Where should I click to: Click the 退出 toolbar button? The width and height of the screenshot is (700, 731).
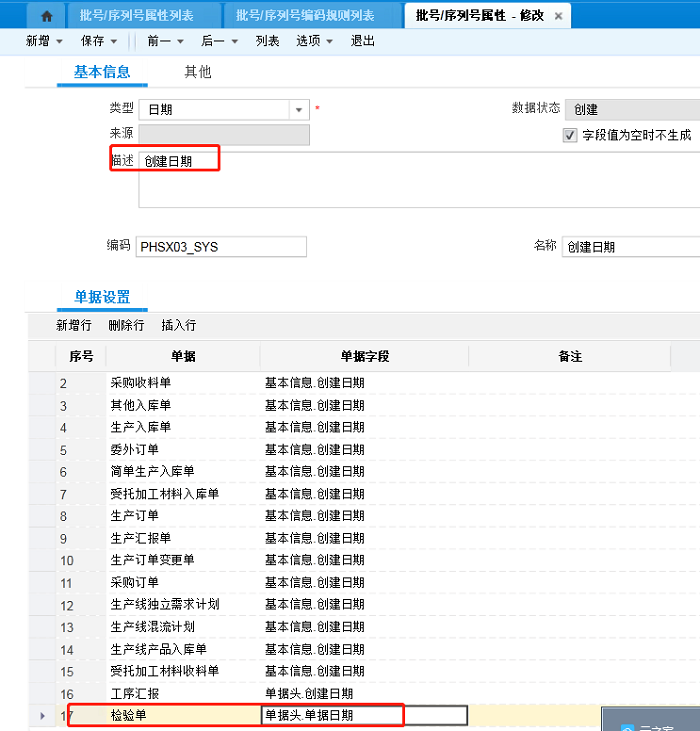click(x=363, y=41)
